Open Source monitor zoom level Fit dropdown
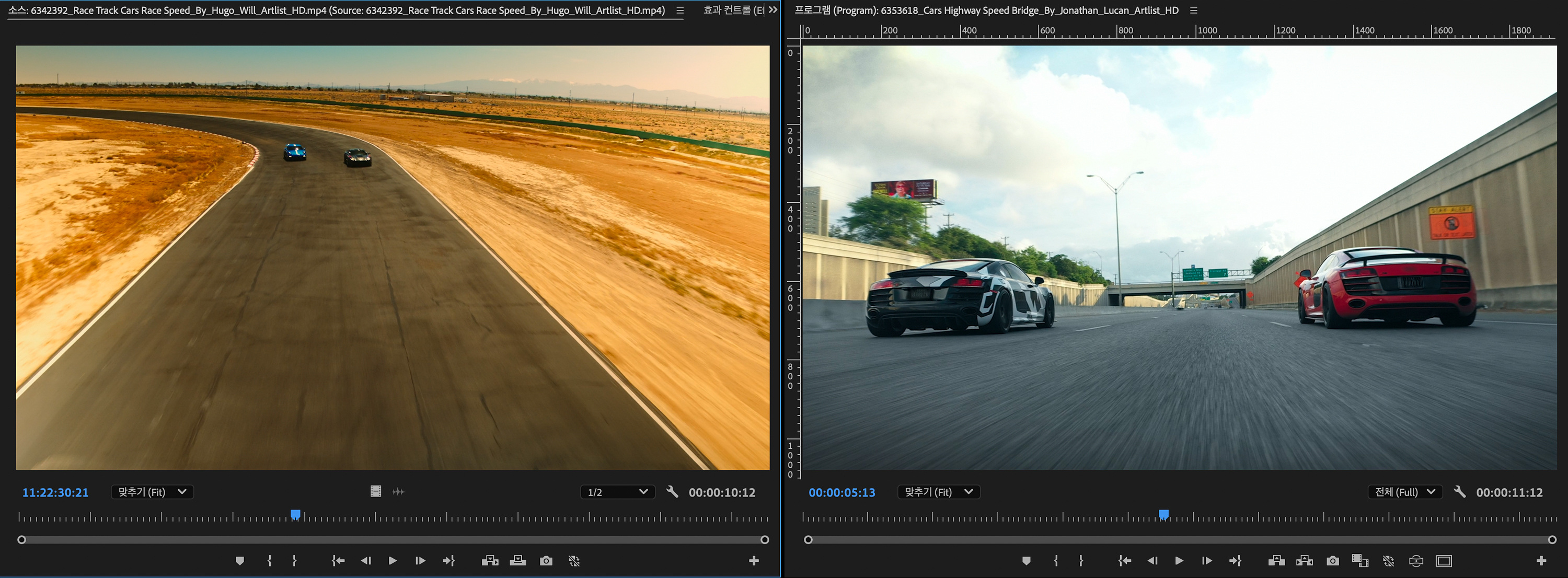 click(152, 492)
